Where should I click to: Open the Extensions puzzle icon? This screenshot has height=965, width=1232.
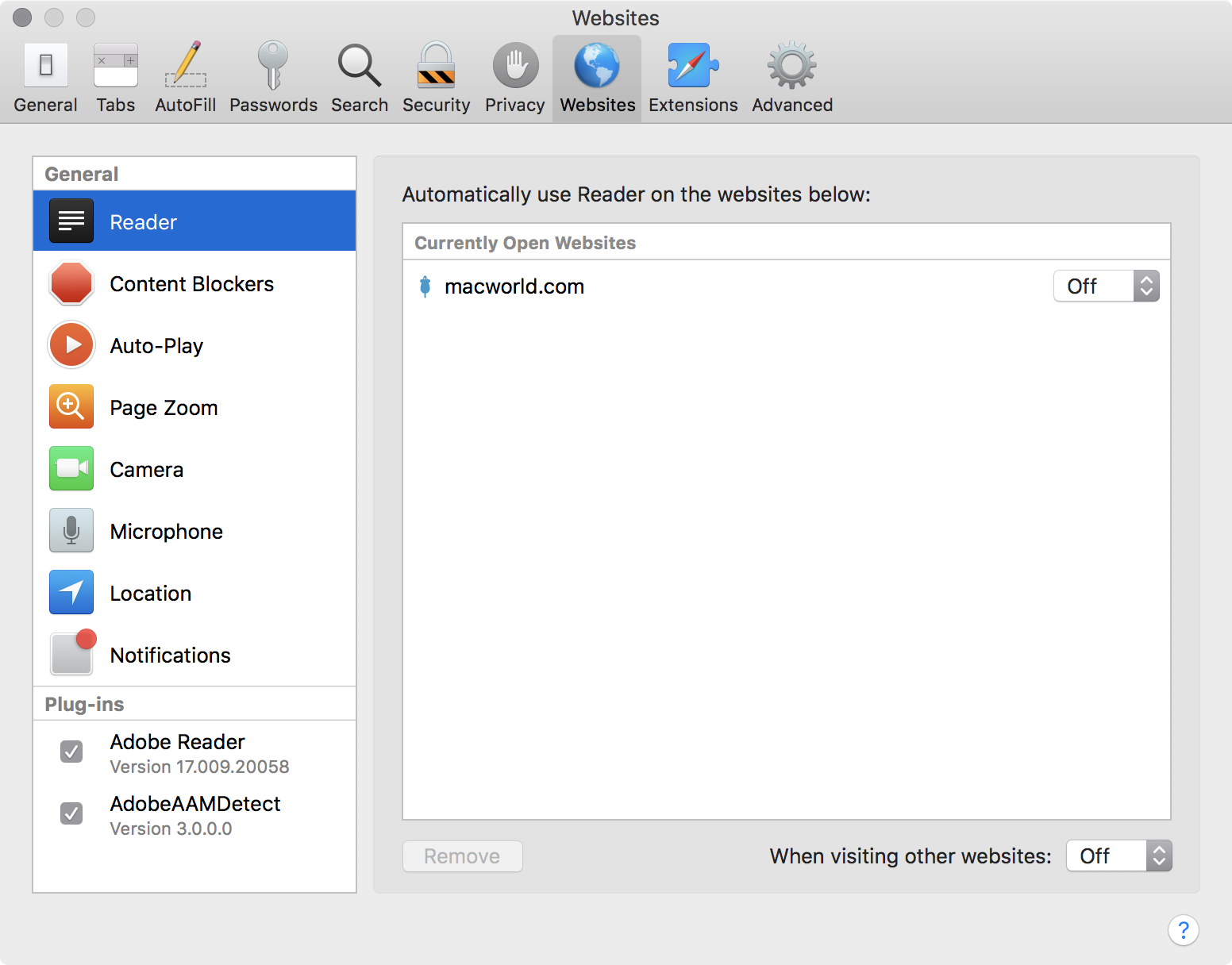pyautogui.click(x=693, y=65)
